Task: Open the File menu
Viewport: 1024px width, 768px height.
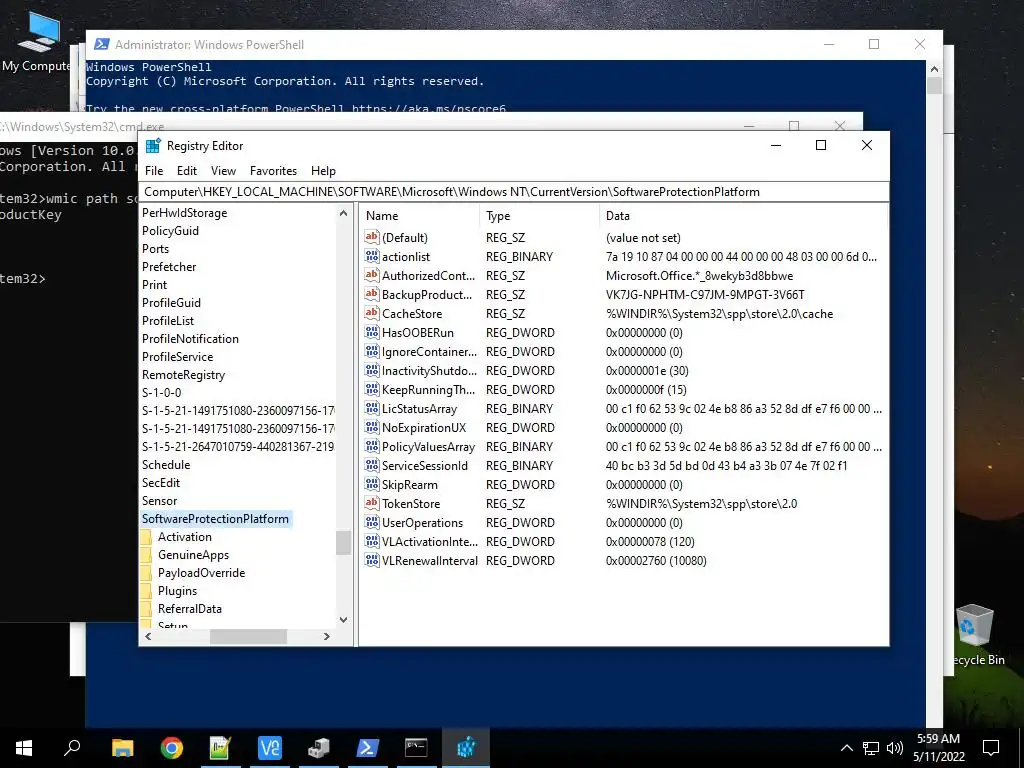Action: pyautogui.click(x=154, y=170)
